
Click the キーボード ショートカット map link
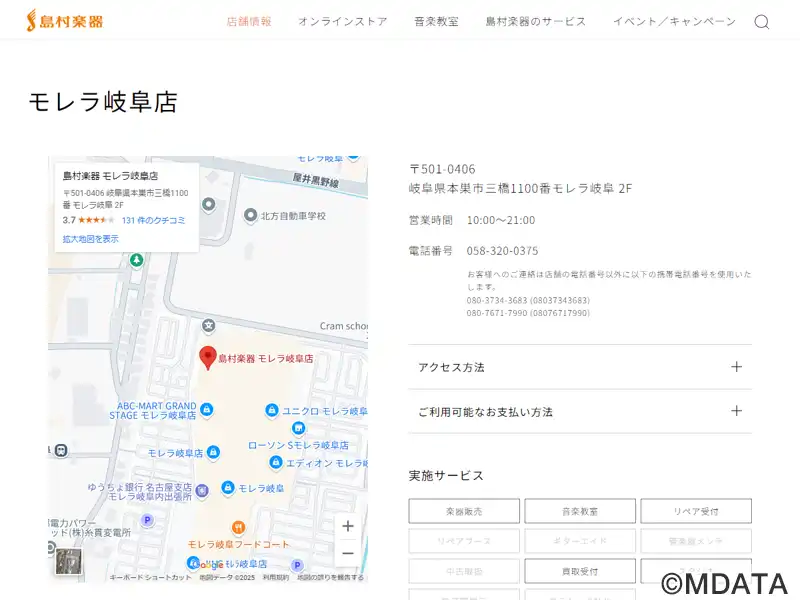click(x=150, y=578)
